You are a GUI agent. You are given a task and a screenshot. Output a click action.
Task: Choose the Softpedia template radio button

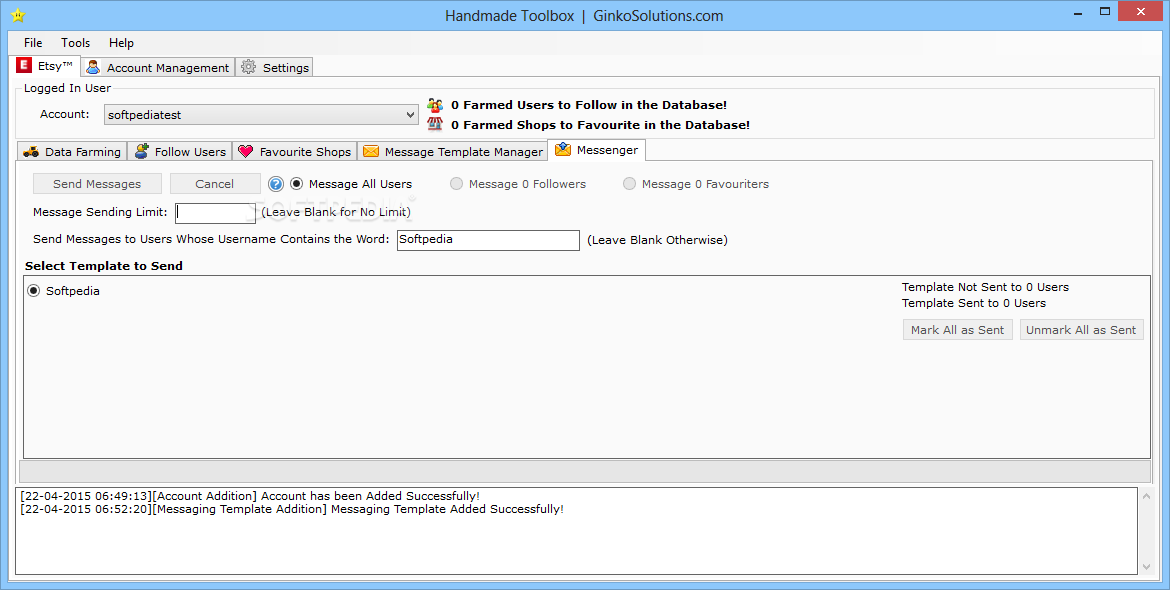pos(34,291)
